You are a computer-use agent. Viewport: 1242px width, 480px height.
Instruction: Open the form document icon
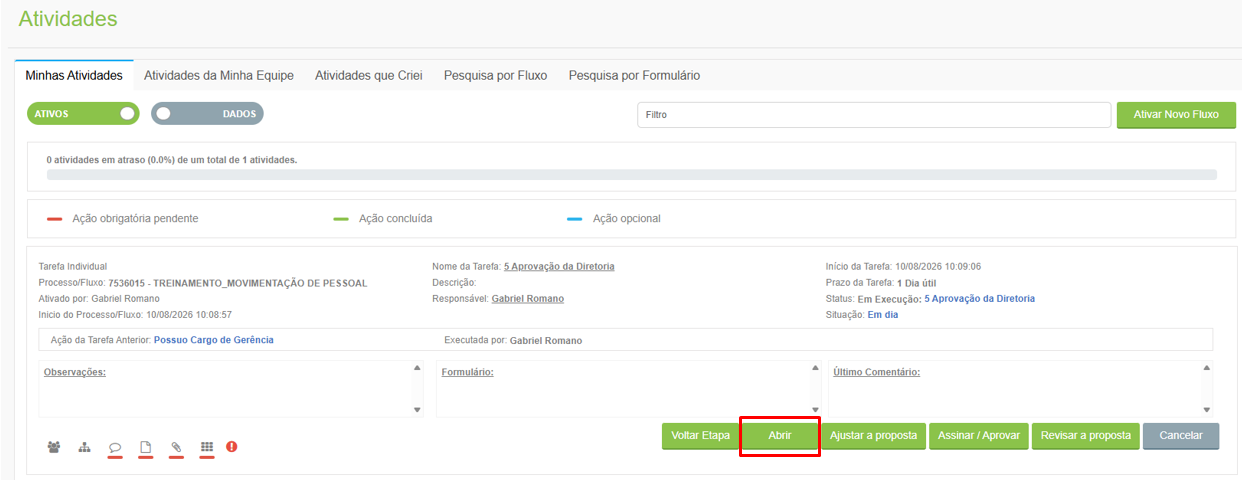[145, 447]
